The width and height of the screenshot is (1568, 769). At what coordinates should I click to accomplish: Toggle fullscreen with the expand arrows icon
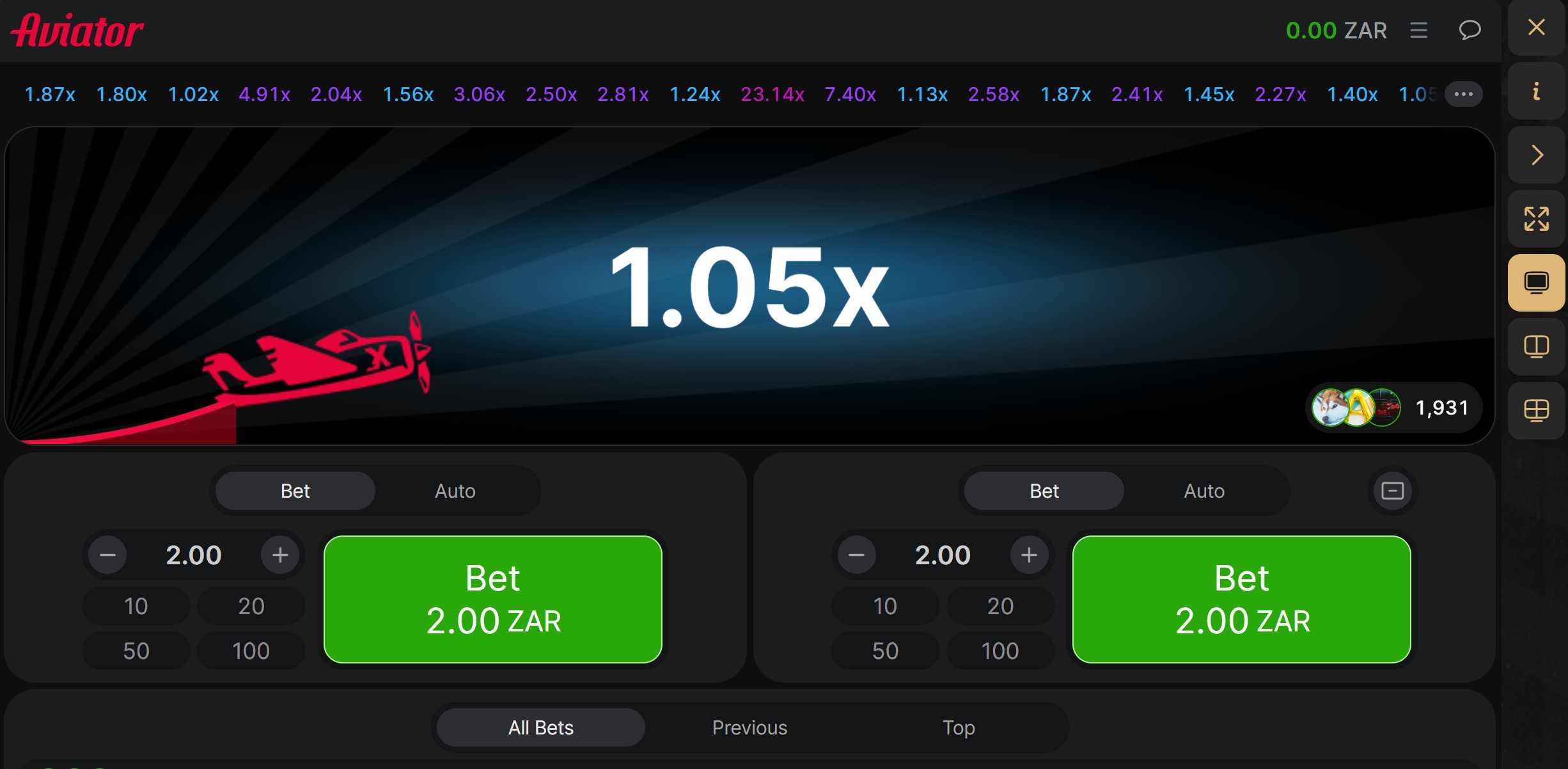(x=1536, y=219)
